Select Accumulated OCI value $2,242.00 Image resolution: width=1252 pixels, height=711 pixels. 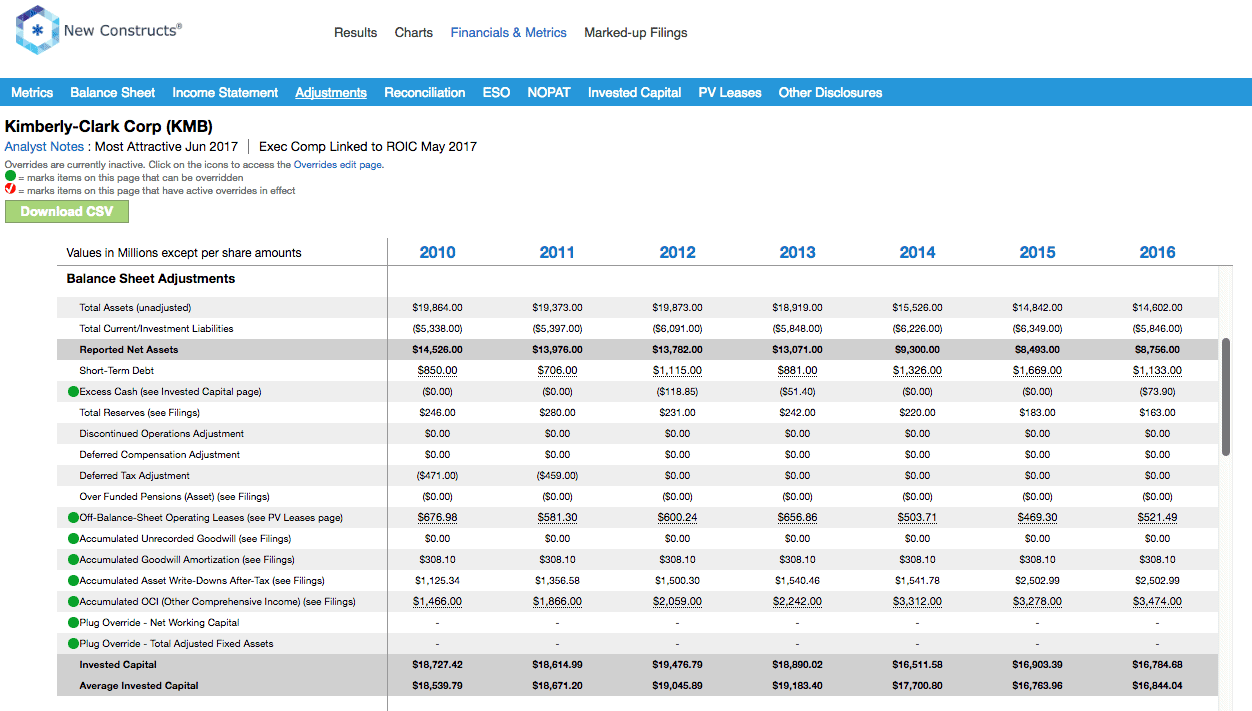[x=797, y=602]
